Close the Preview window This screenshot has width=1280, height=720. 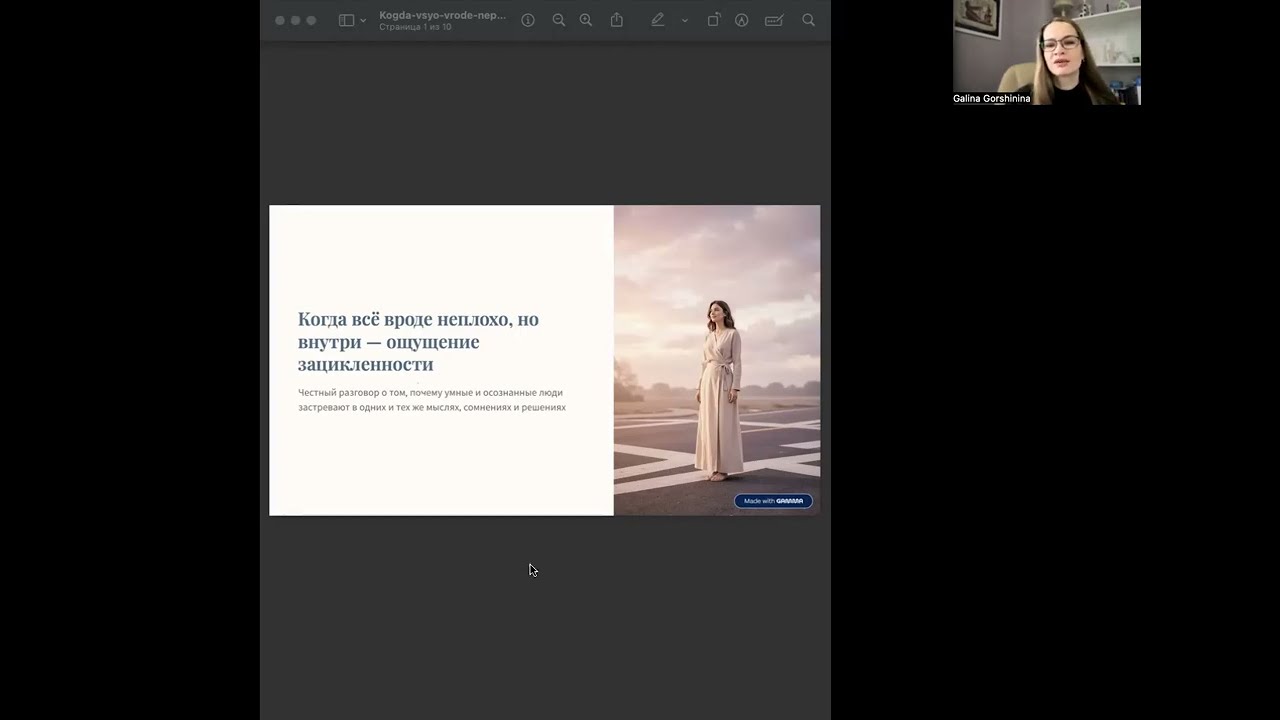click(280, 20)
